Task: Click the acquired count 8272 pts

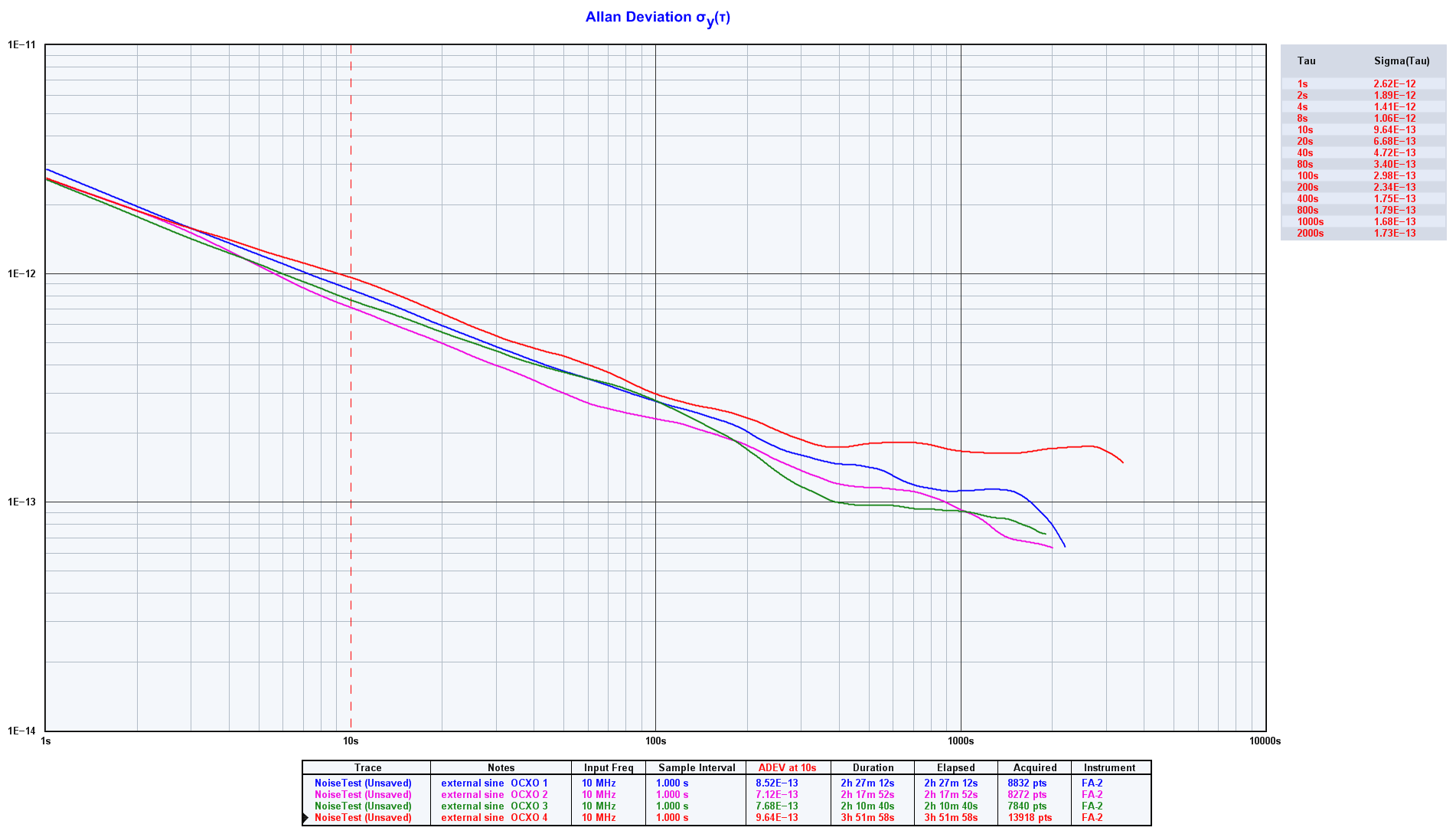Action: coord(1027,795)
